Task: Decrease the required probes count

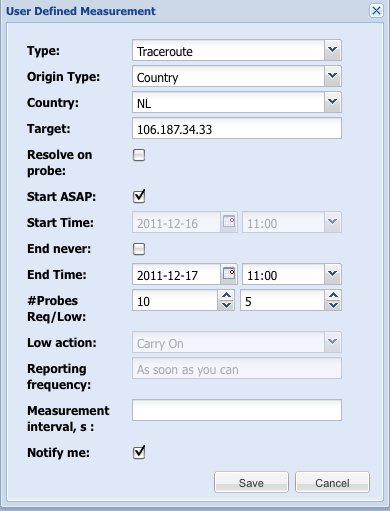Action: (227, 305)
